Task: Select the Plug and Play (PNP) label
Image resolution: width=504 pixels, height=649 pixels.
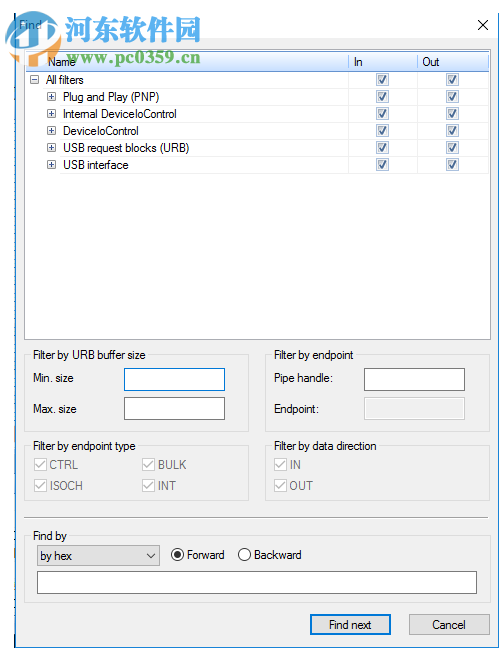Action: pyautogui.click(x=111, y=96)
